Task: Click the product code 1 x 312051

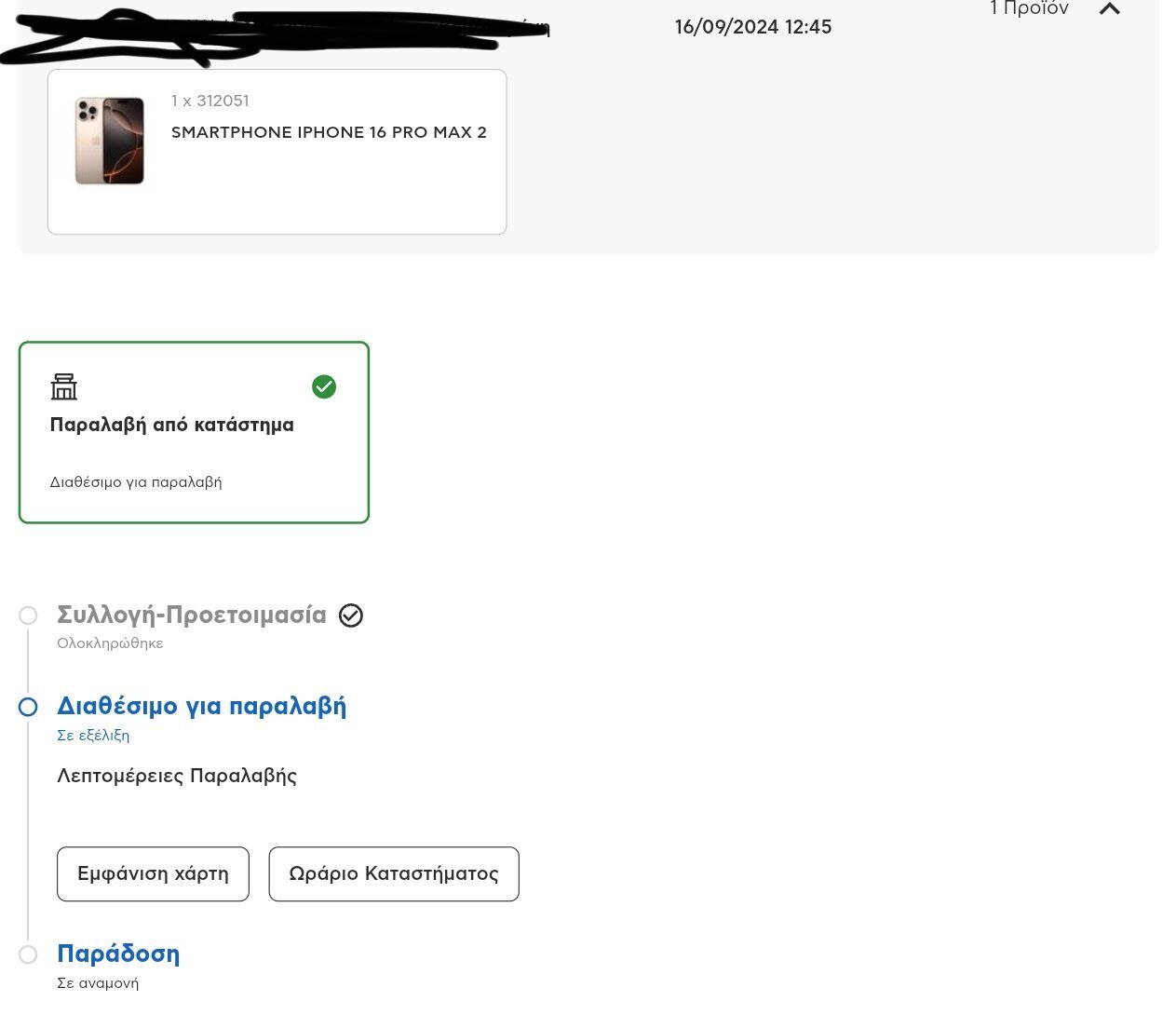Action: (x=210, y=101)
